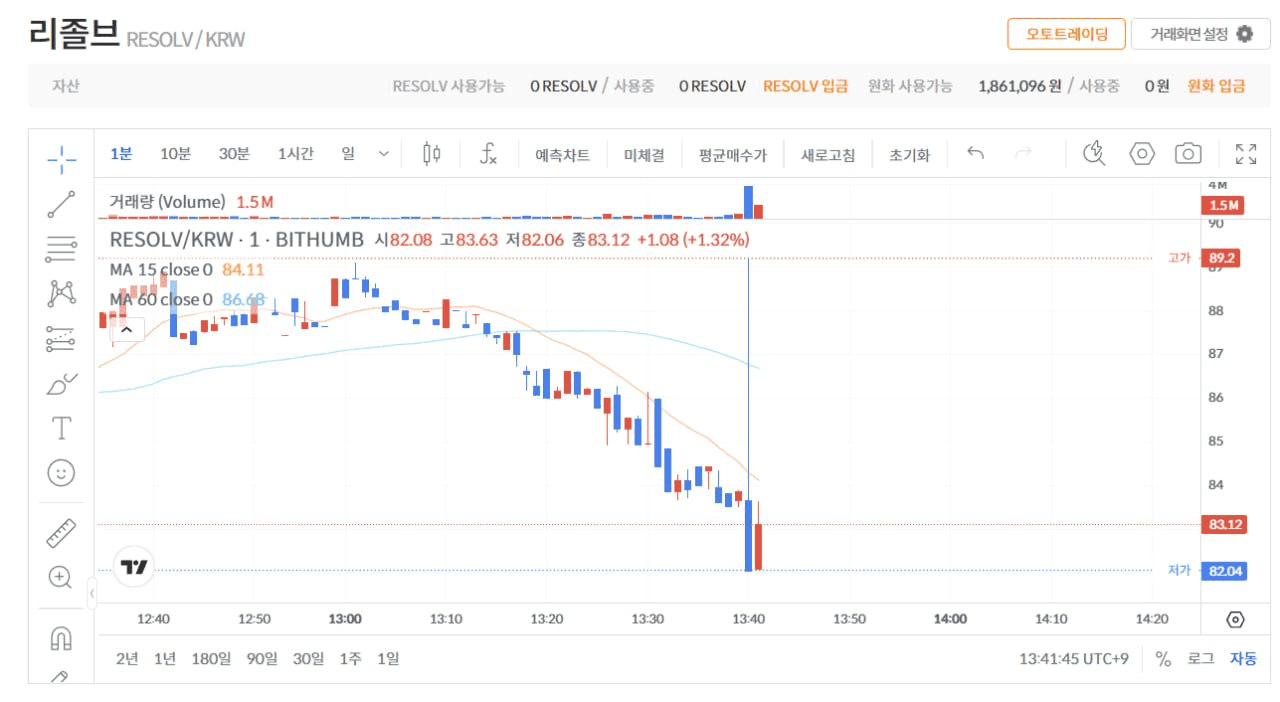The width and height of the screenshot is (1280, 702).
Task: Click the zoom in magnifier tool
Action: coord(61,577)
